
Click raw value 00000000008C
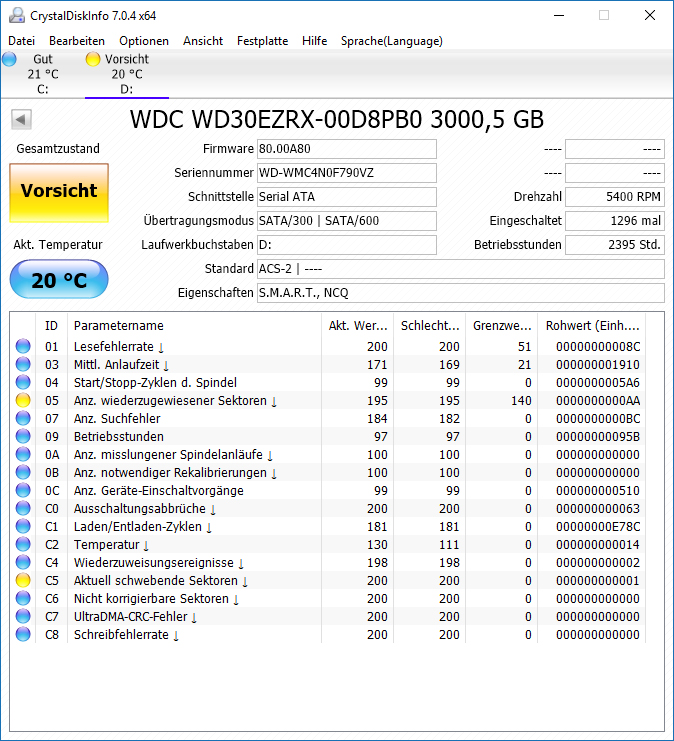coord(598,347)
